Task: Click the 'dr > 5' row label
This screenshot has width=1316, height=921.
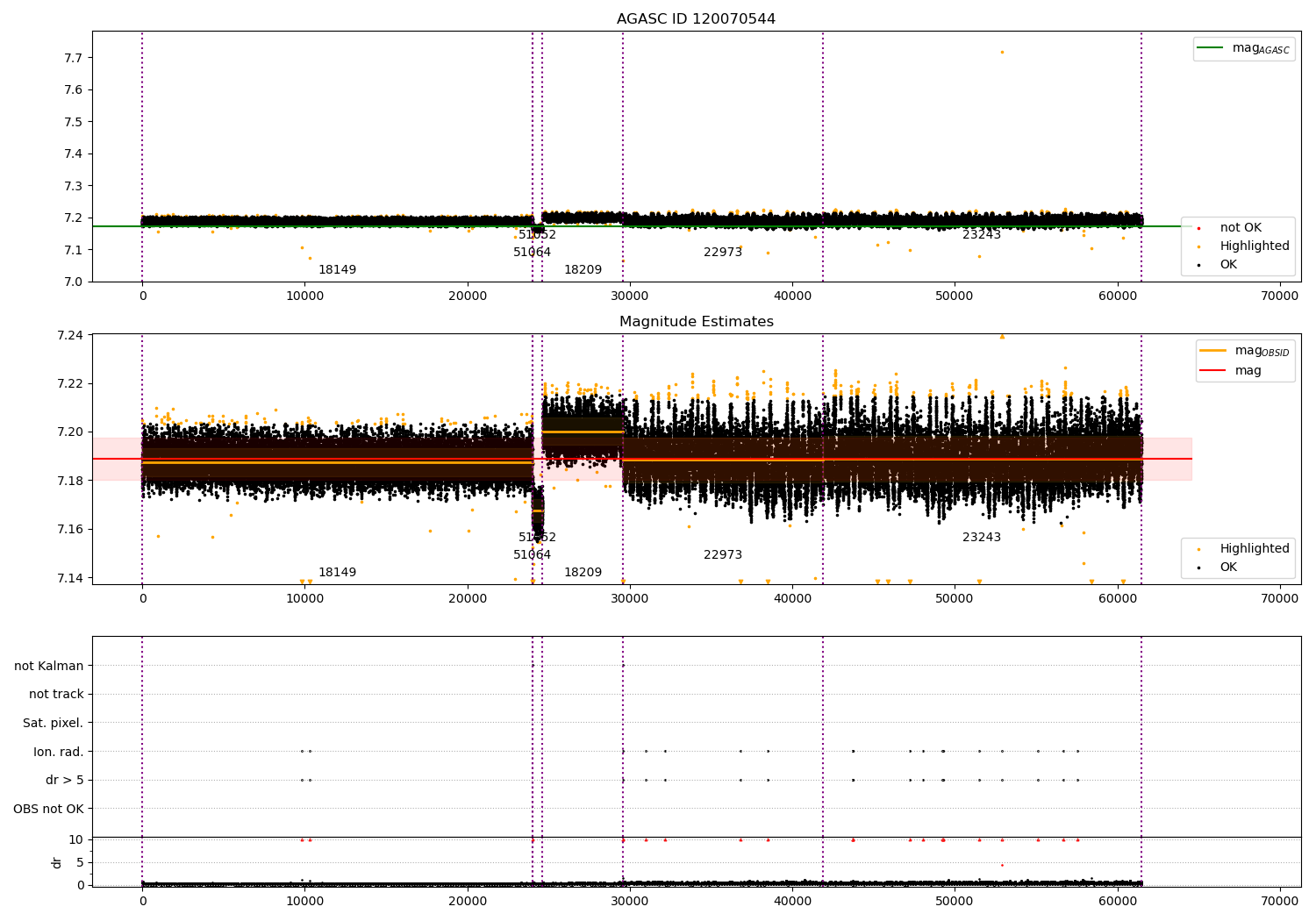Action: tap(65, 781)
